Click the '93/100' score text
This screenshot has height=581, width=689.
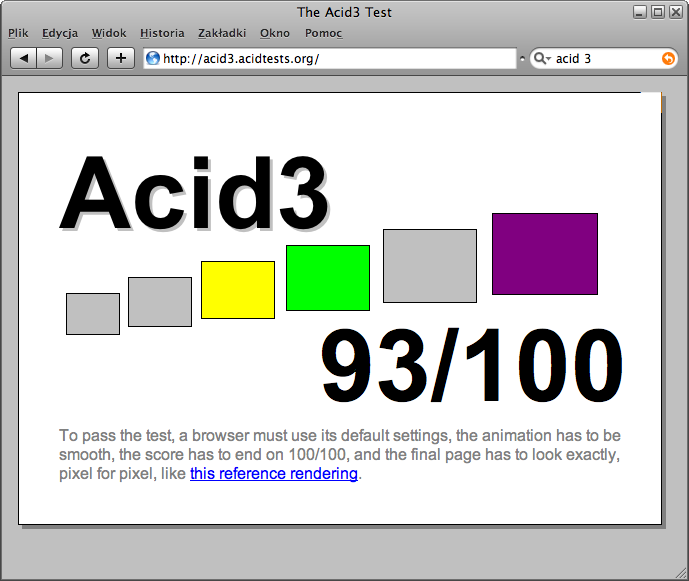coord(471,366)
